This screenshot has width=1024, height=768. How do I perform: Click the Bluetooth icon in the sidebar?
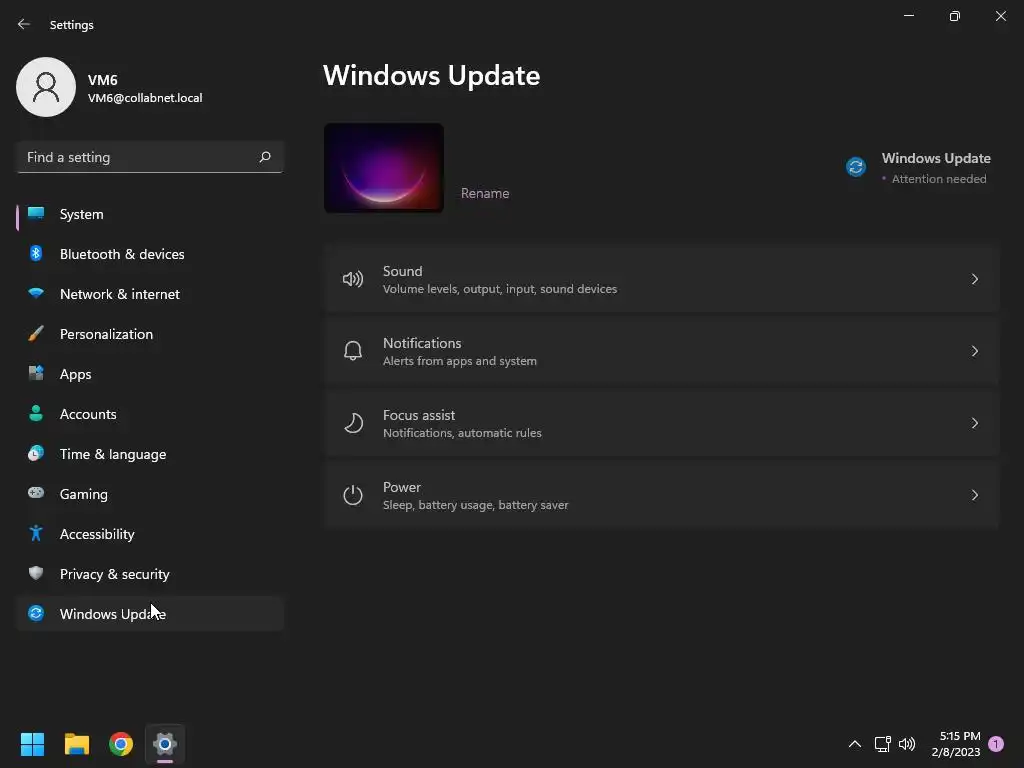click(x=36, y=253)
